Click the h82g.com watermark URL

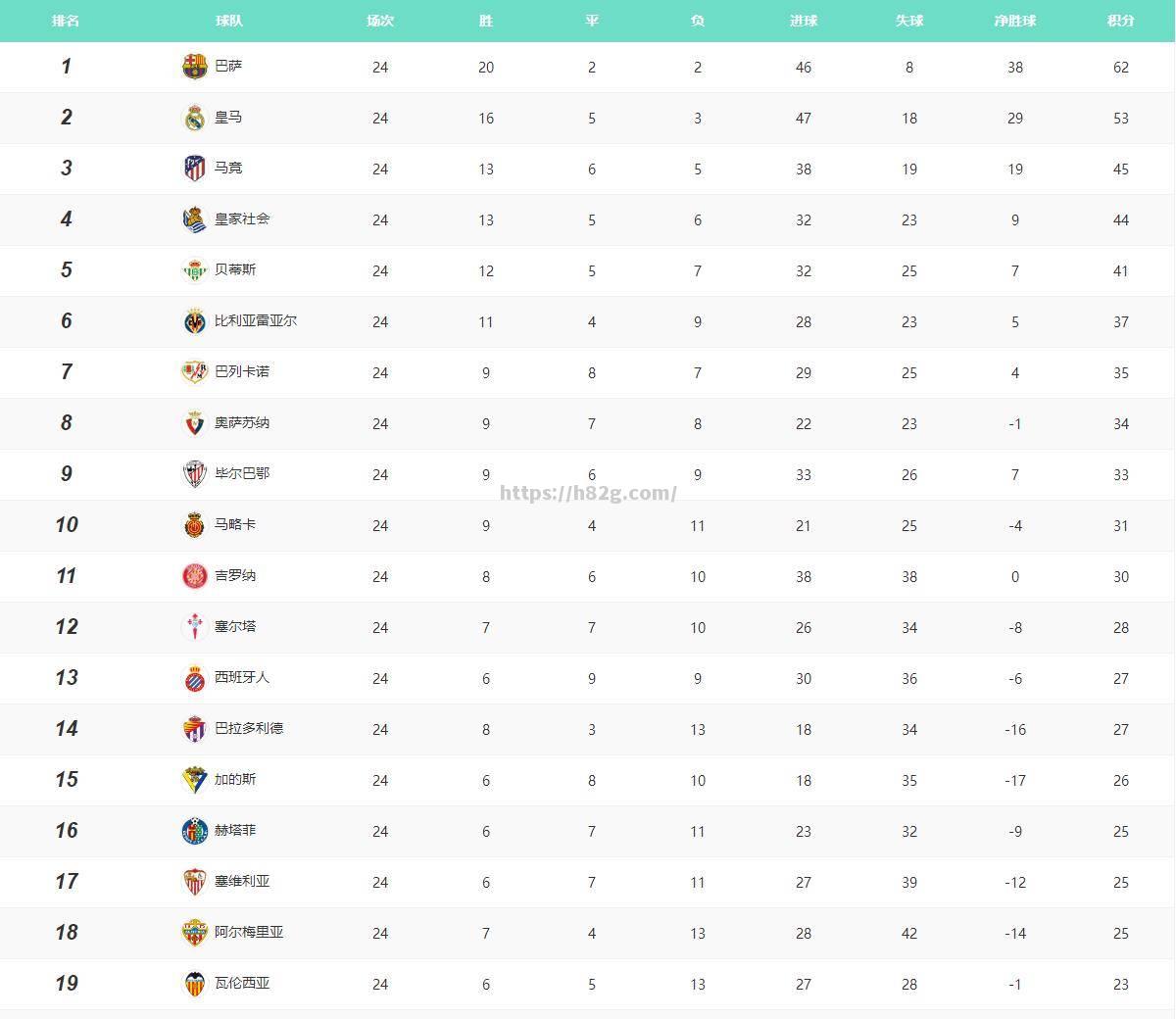pyautogui.click(x=588, y=493)
